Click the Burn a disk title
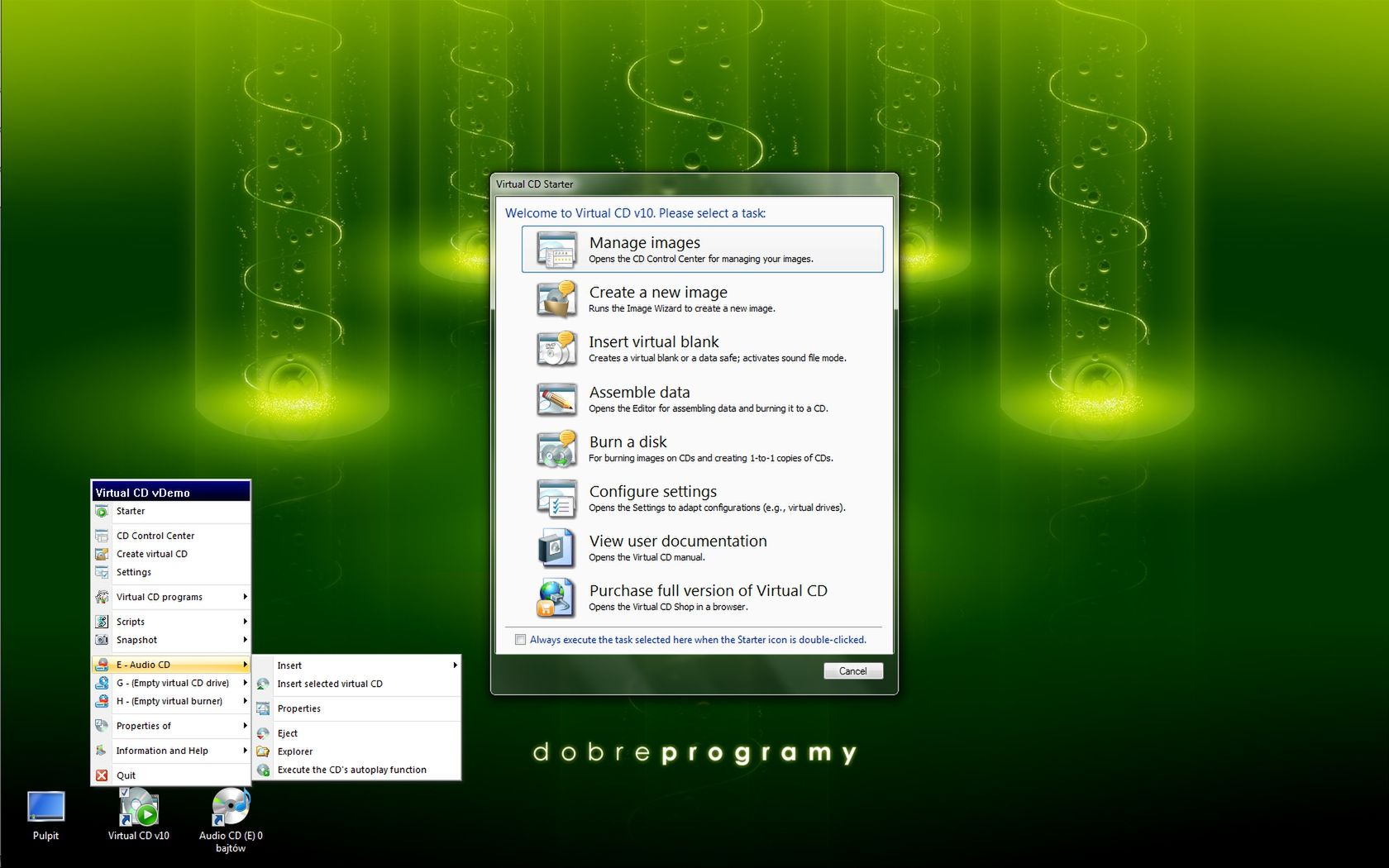Image resolution: width=1389 pixels, height=868 pixels. (628, 442)
